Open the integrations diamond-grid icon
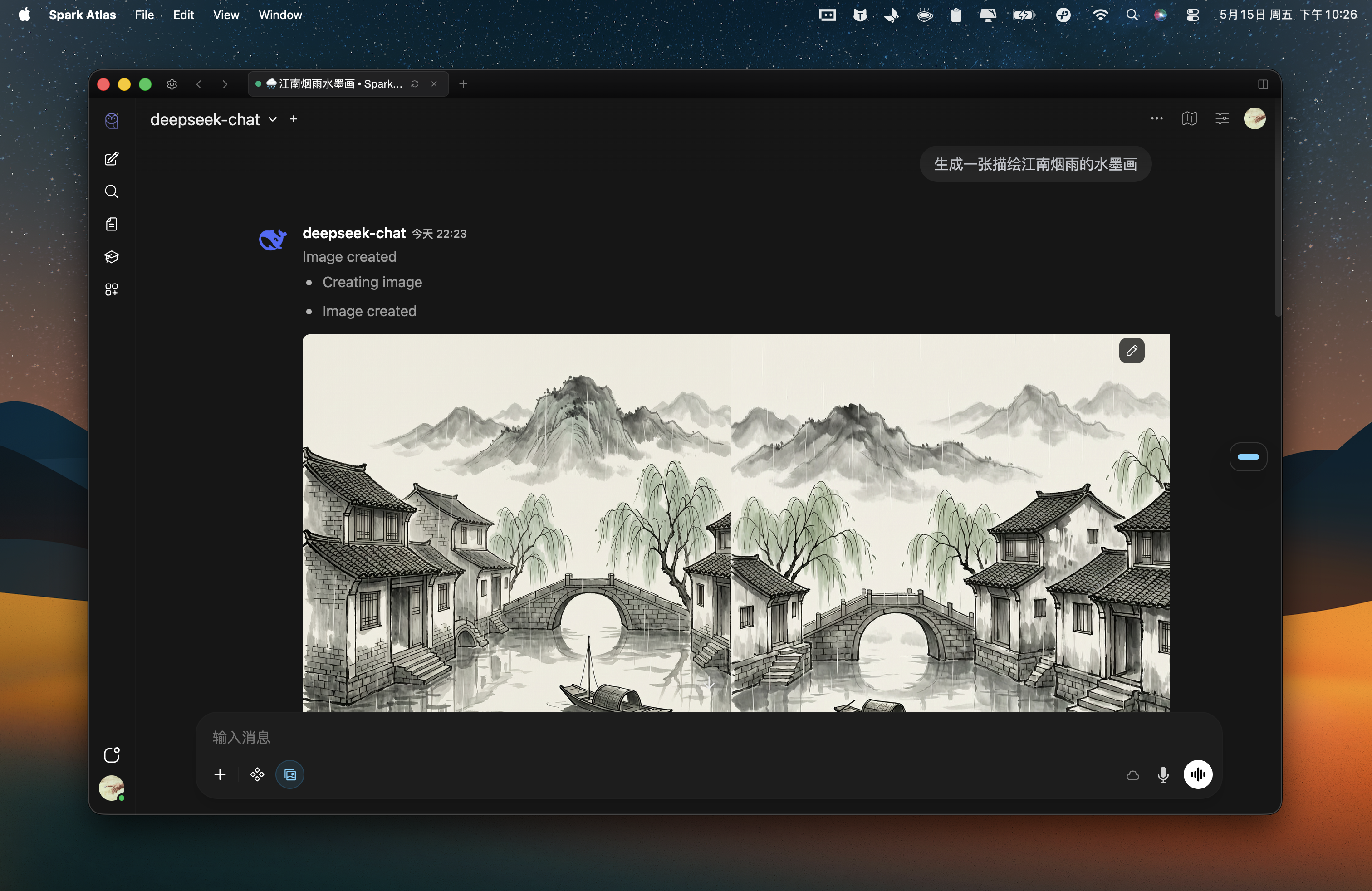1372x891 pixels. click(257, 774)
